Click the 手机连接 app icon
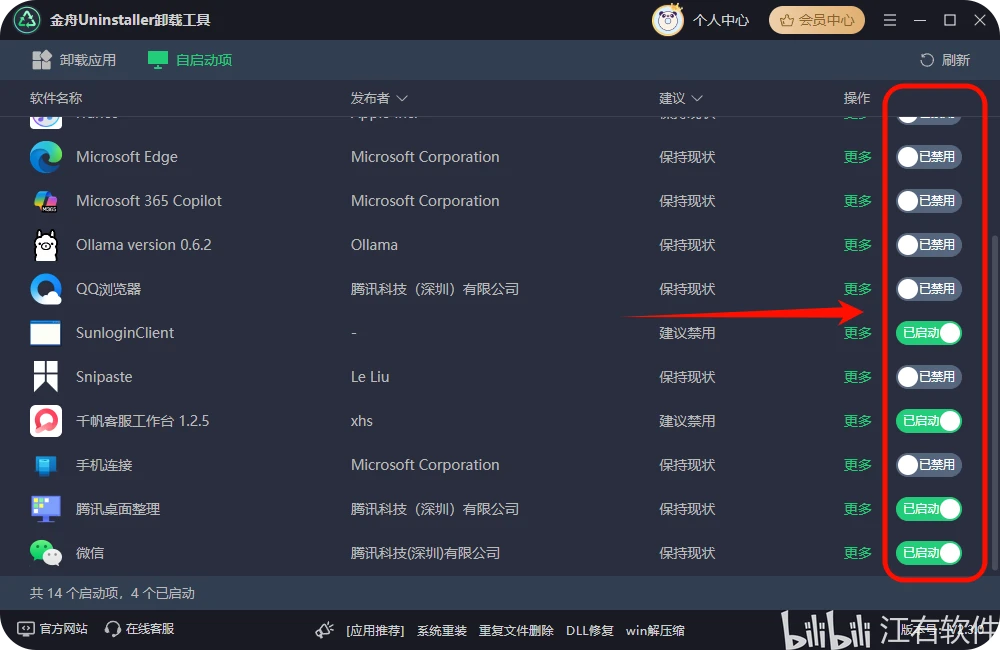1000x650 pixels. 46,465
